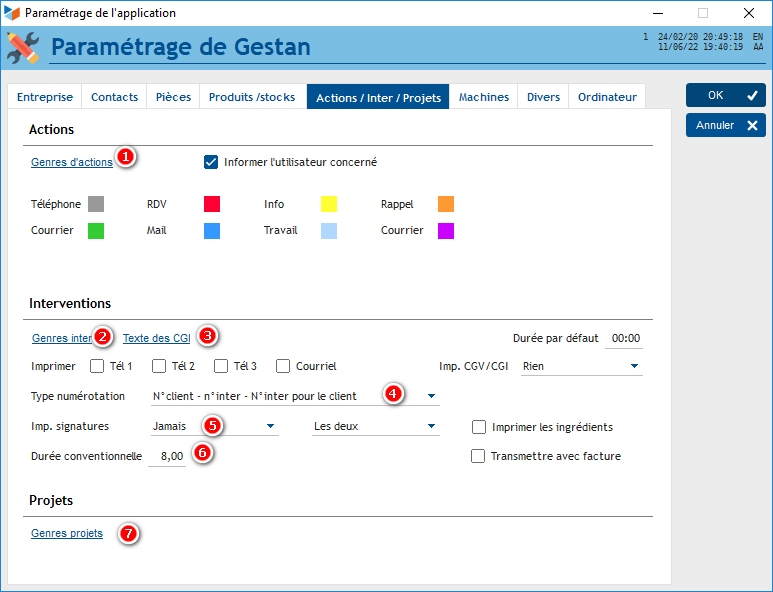The width and height of the screenshot is (773, 592).
Task: Click the Durée par défaut time field
Action: tap(625, 338)
